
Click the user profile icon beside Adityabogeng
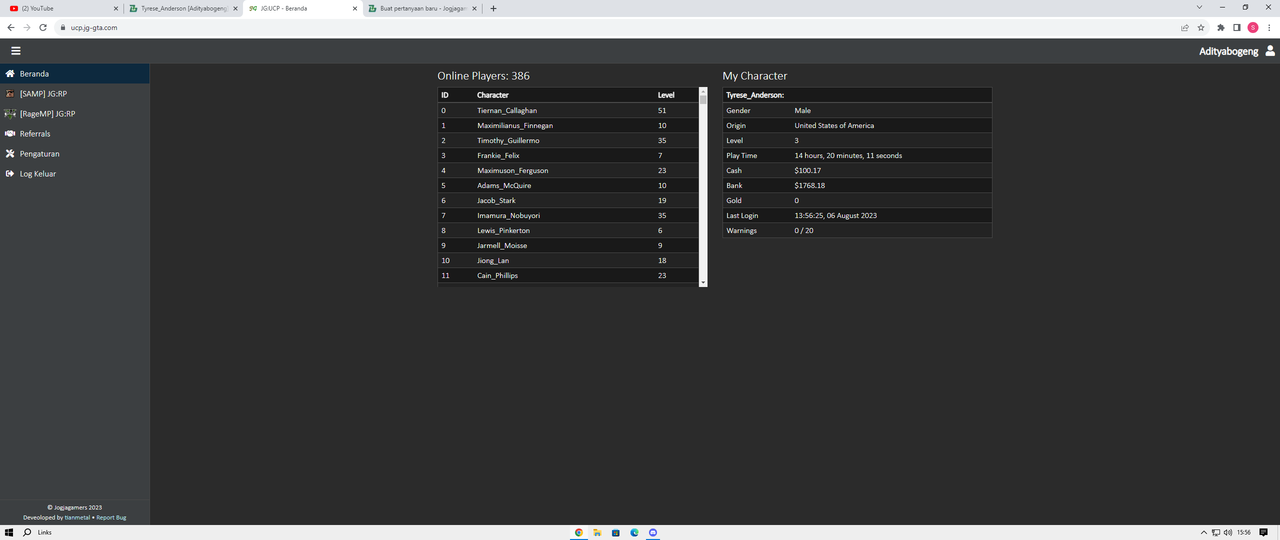coord(1270,50)
